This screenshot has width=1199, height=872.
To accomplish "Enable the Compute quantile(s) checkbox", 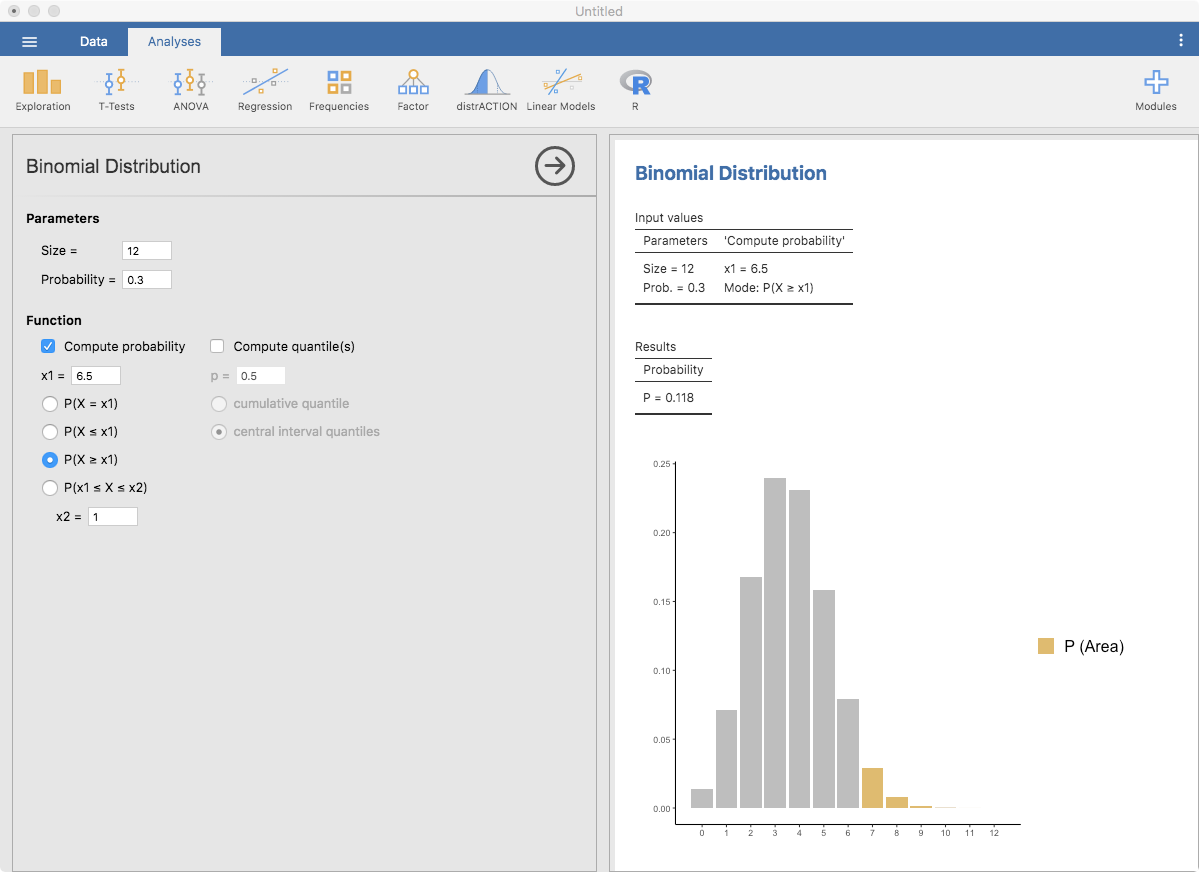I will [217, 347].
